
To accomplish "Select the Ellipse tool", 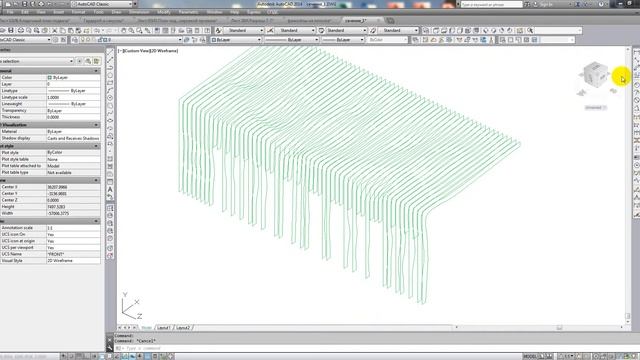I will pyautogui.click(x=110, y=120).
